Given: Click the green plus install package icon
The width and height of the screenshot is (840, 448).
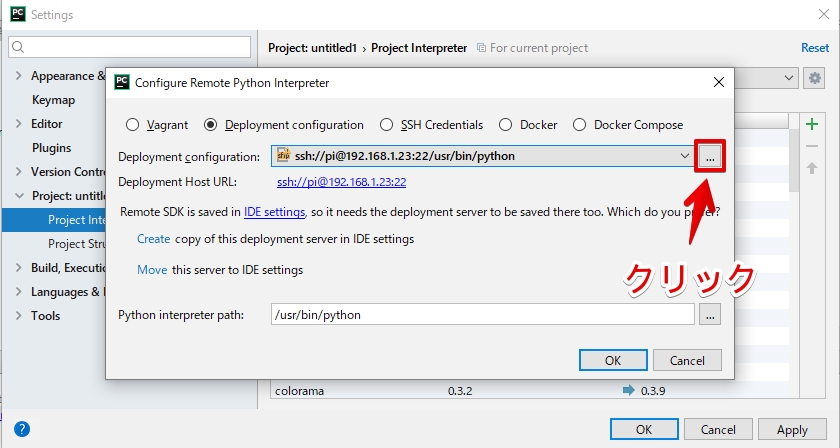Looking at the screenshot, I should pos(812,124).
